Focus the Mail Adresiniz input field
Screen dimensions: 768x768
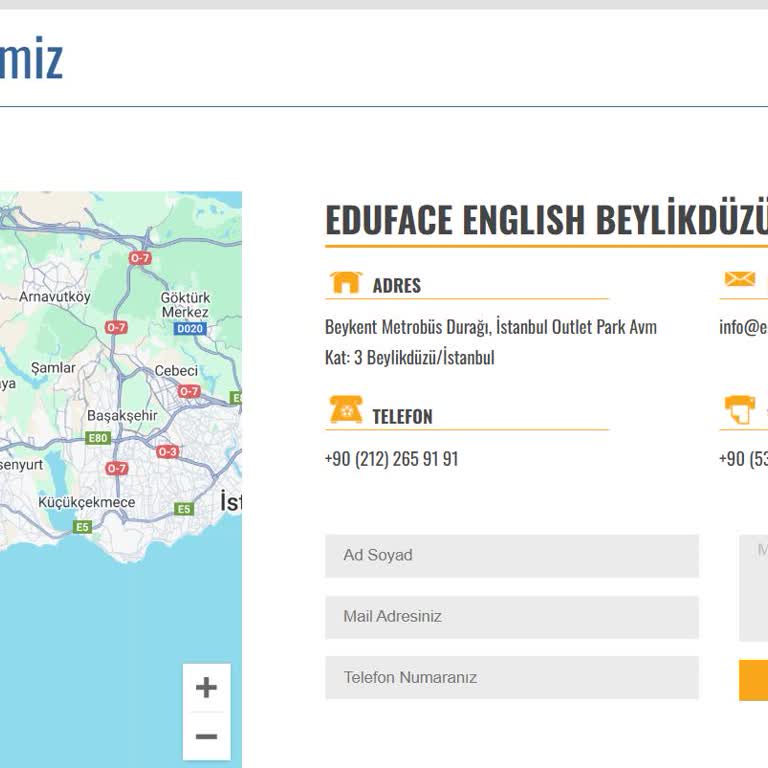(512, 617)
